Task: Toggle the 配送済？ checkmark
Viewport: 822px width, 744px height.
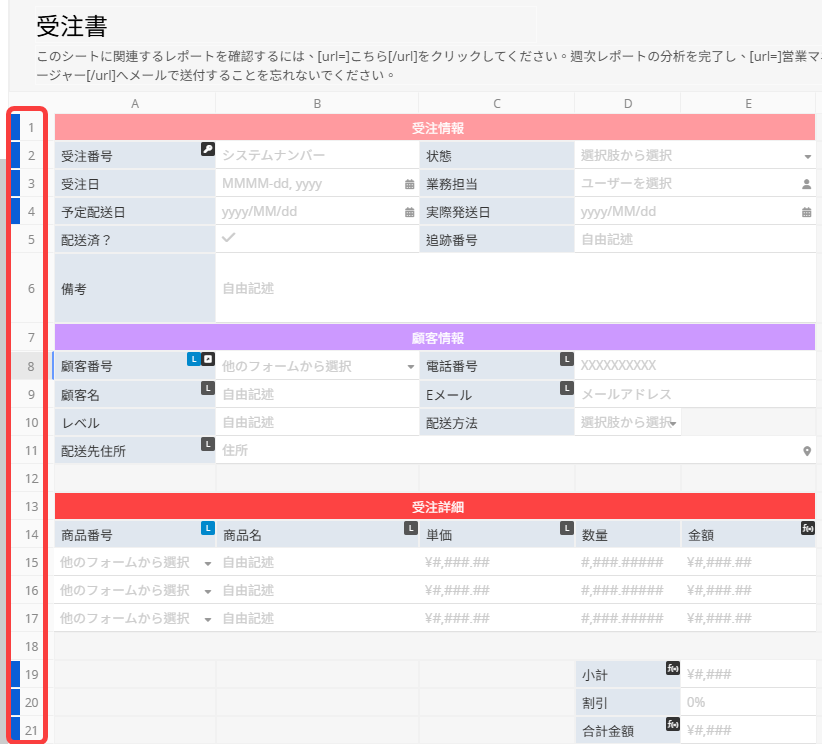Action: coord(228,238)
